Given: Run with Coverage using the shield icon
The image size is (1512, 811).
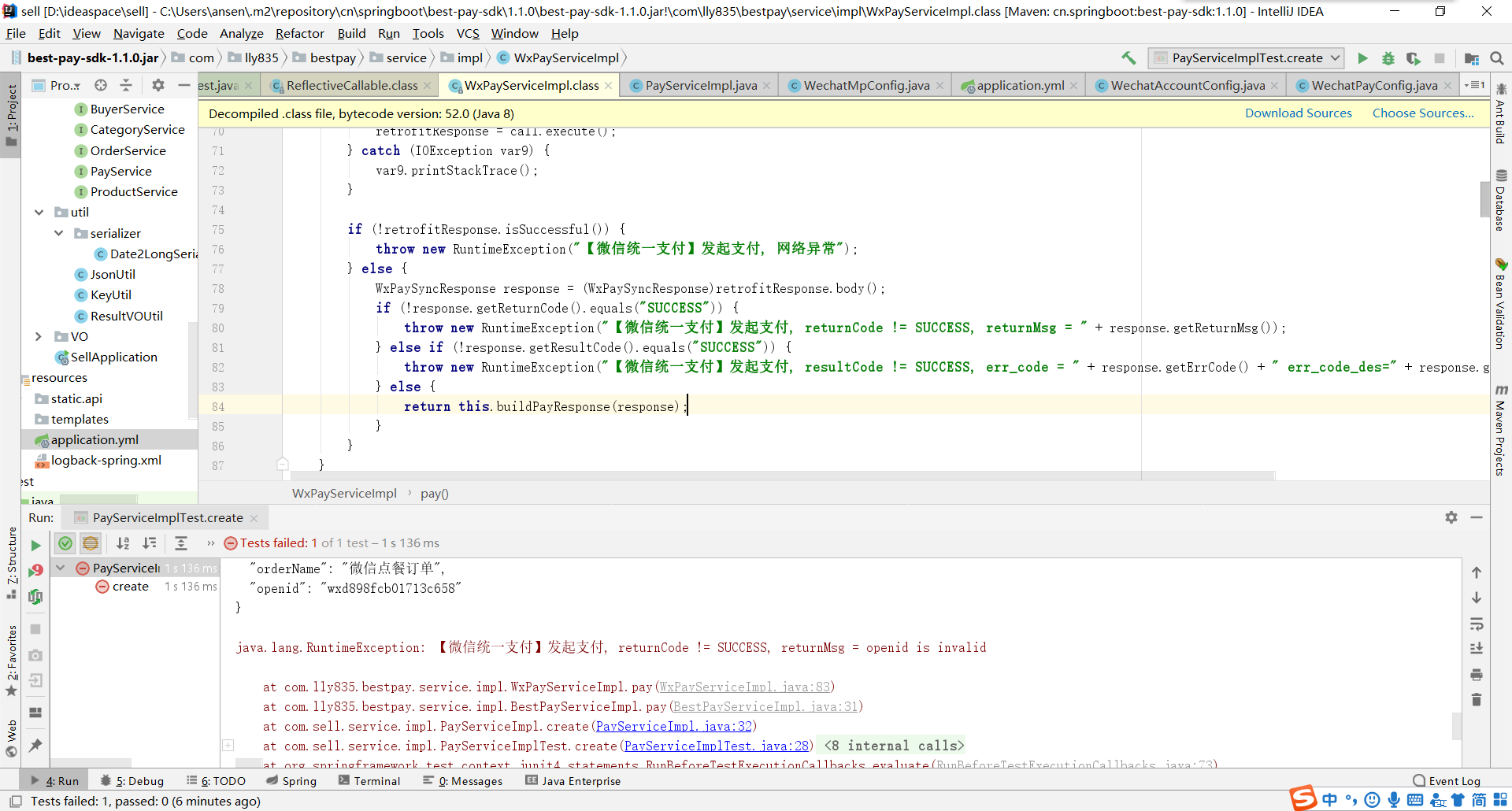Looking at the screenshot, I should click(1414, 58).
